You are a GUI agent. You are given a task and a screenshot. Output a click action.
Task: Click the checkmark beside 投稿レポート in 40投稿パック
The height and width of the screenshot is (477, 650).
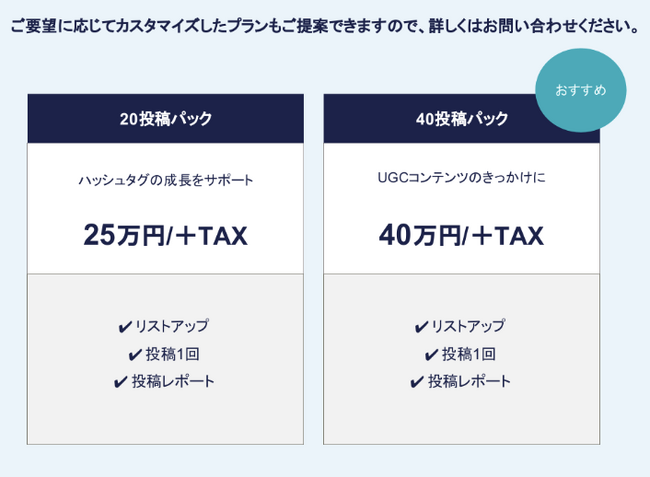tap(417, 382)
